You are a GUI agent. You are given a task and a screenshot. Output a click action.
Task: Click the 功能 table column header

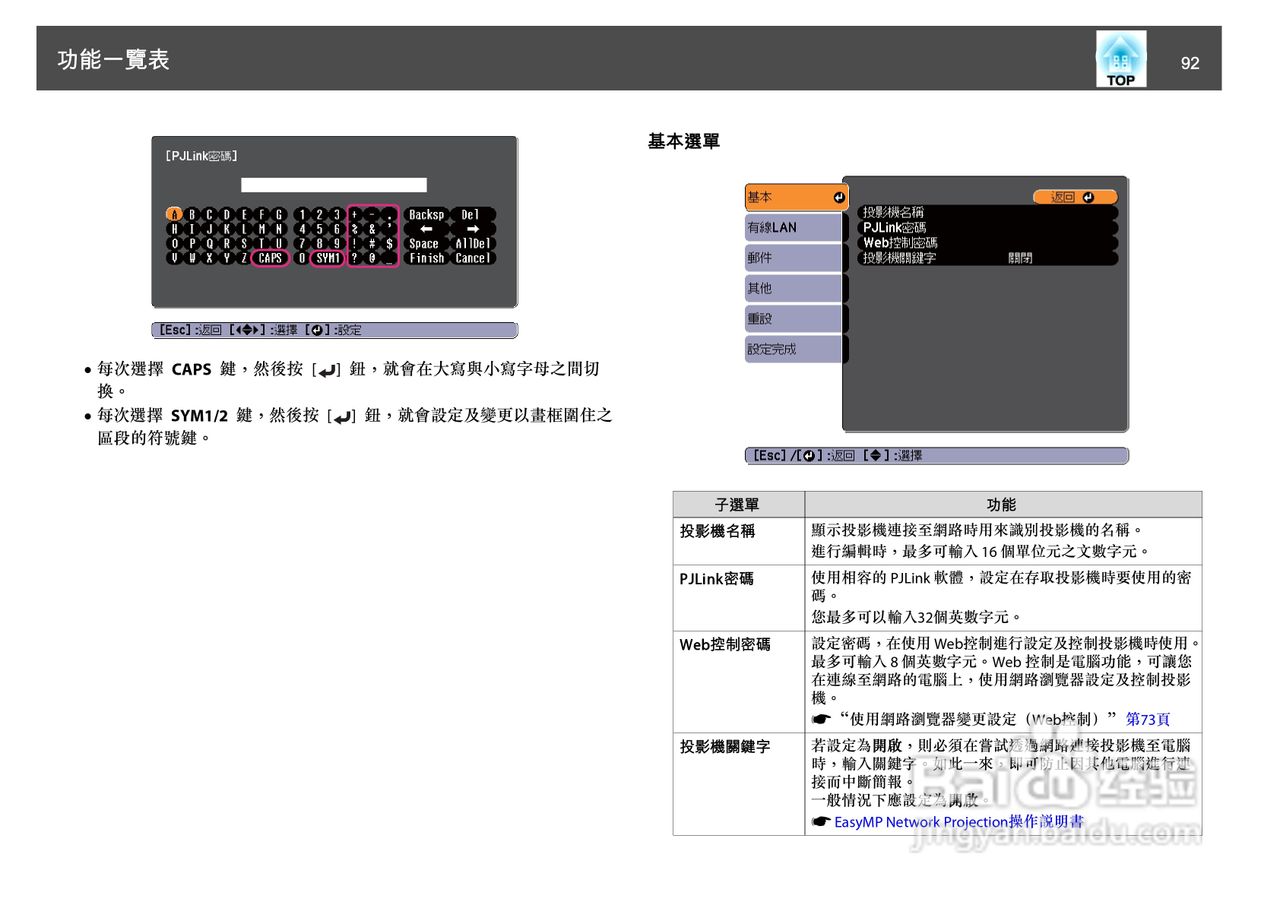[1003, 504]
